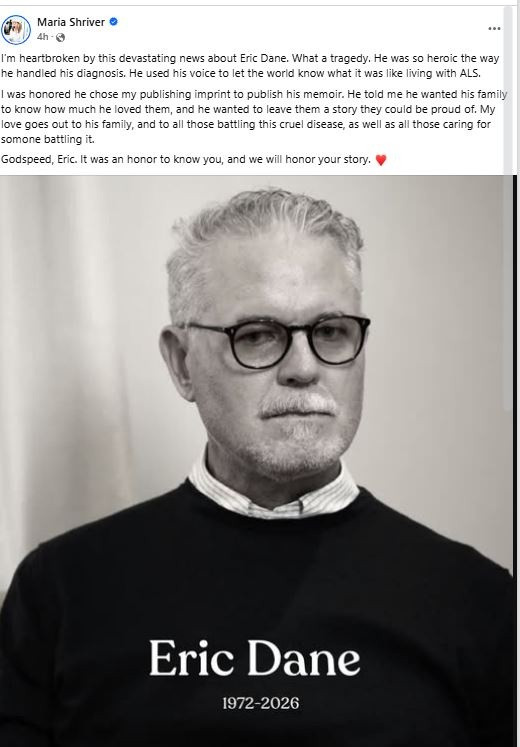
Task: Click the red heart emoji
Action: pyautogui.click(x=380, y=160)
